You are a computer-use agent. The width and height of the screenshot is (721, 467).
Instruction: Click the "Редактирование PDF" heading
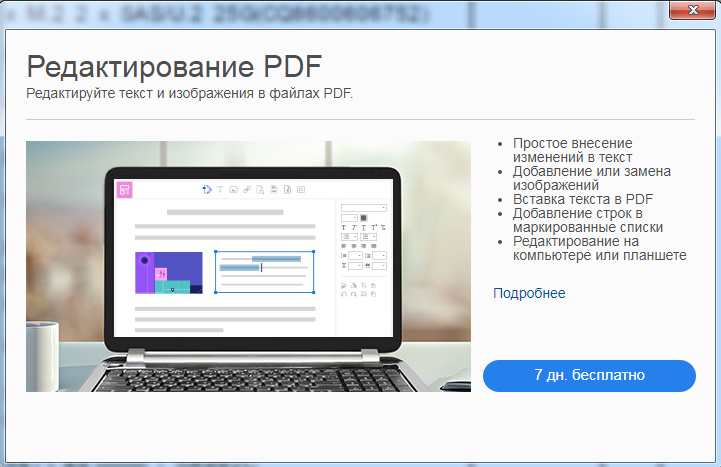pyautogui.click(x=174, y=66)
